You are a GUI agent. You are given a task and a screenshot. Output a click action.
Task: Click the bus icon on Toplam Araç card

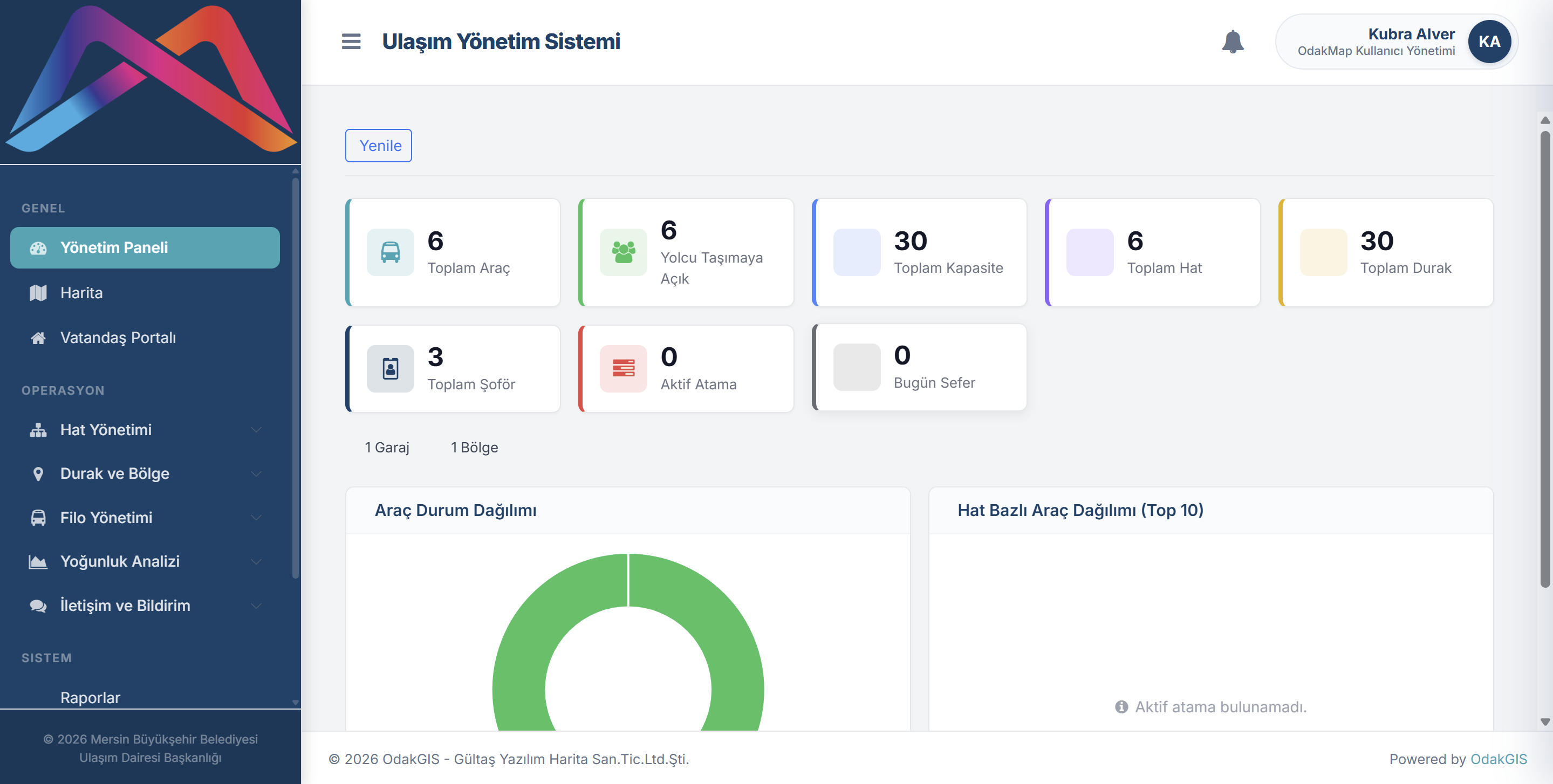pyautogui.click(x=390, y=252)
